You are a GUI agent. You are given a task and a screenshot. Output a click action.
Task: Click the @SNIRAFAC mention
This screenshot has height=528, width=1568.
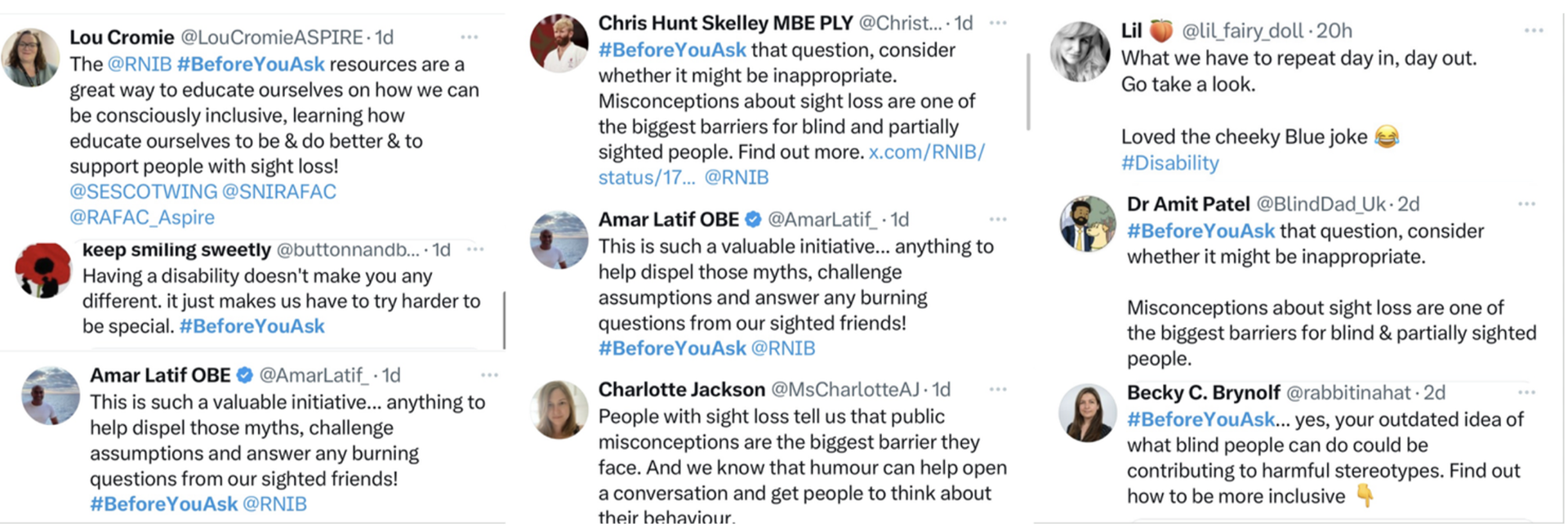[279, 191]
